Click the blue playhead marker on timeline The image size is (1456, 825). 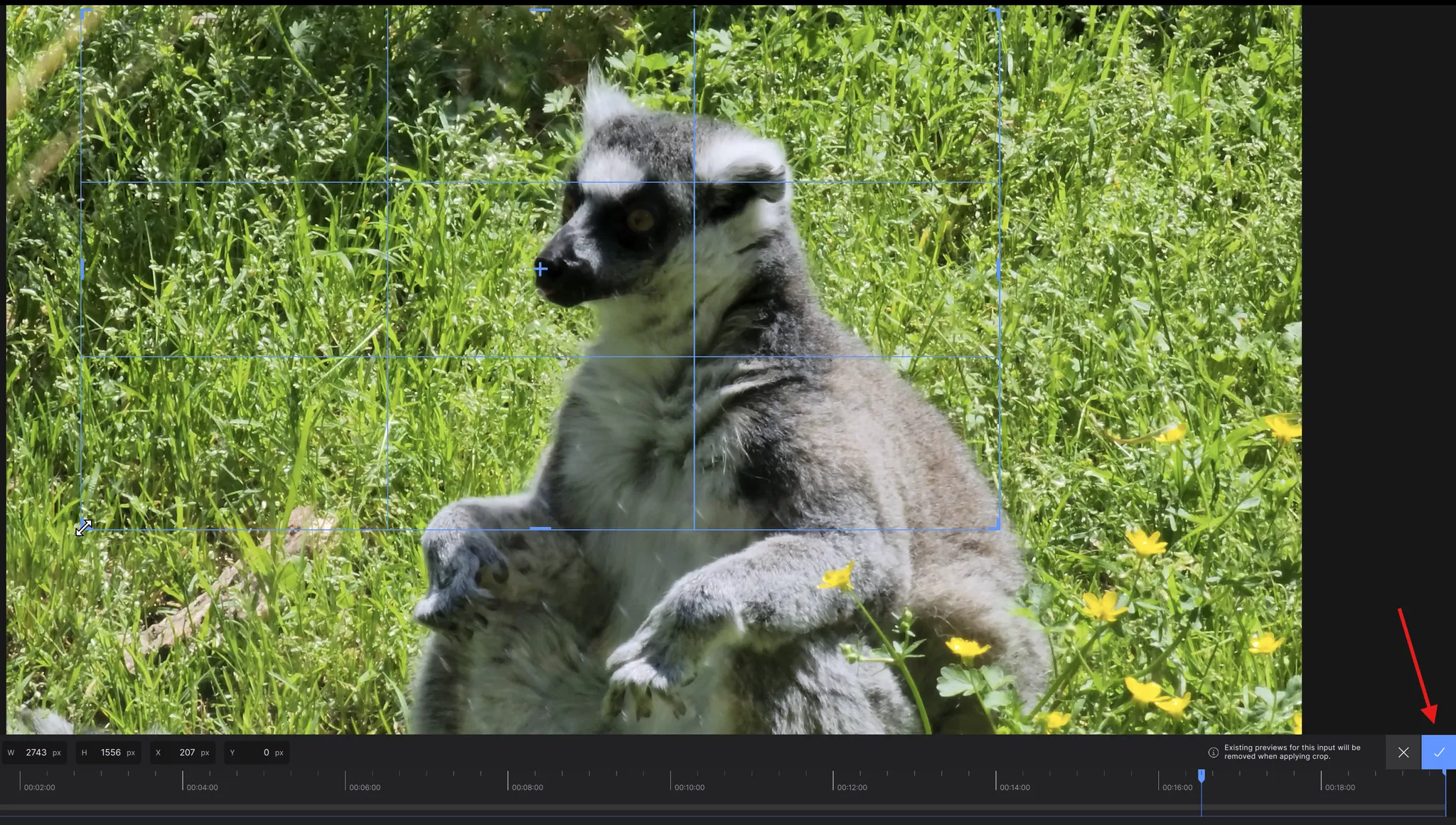(1201, 775)
